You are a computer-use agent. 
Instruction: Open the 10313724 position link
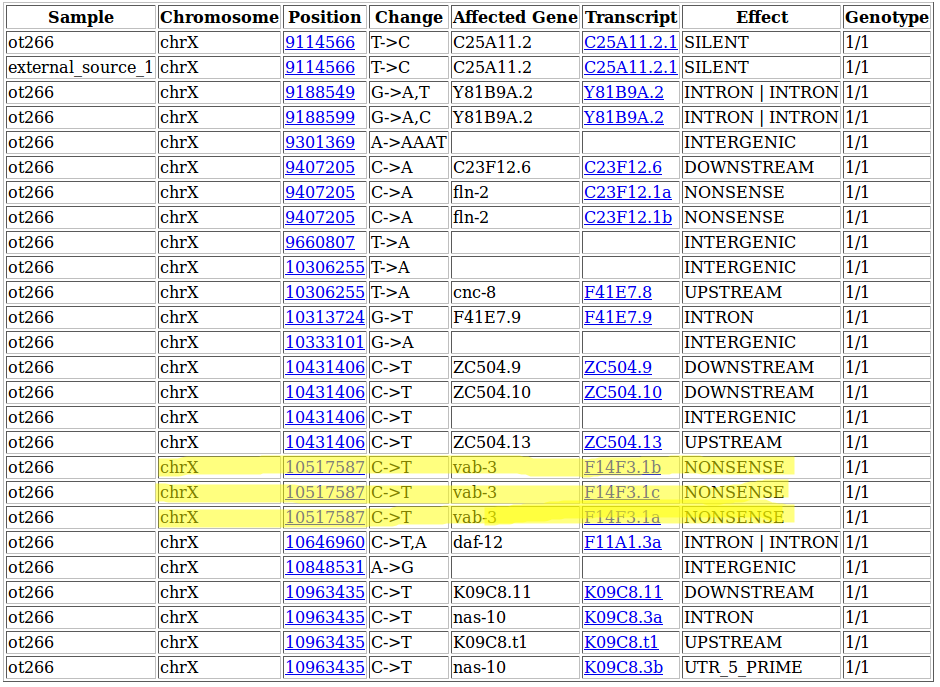tap(325, 317)
